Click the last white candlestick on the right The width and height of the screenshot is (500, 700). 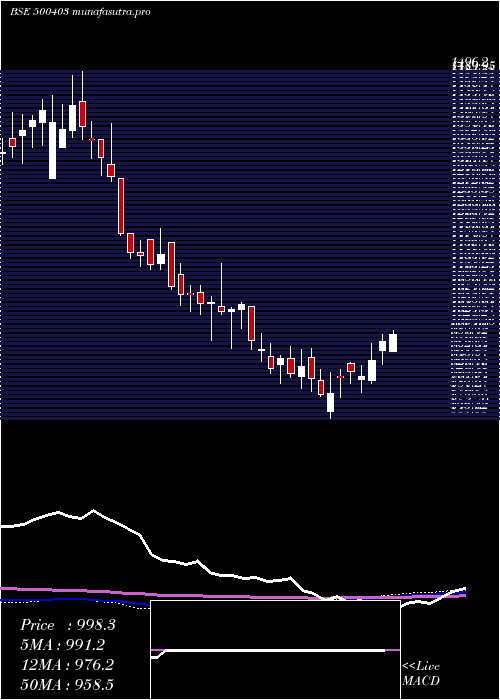pos(393,342)
